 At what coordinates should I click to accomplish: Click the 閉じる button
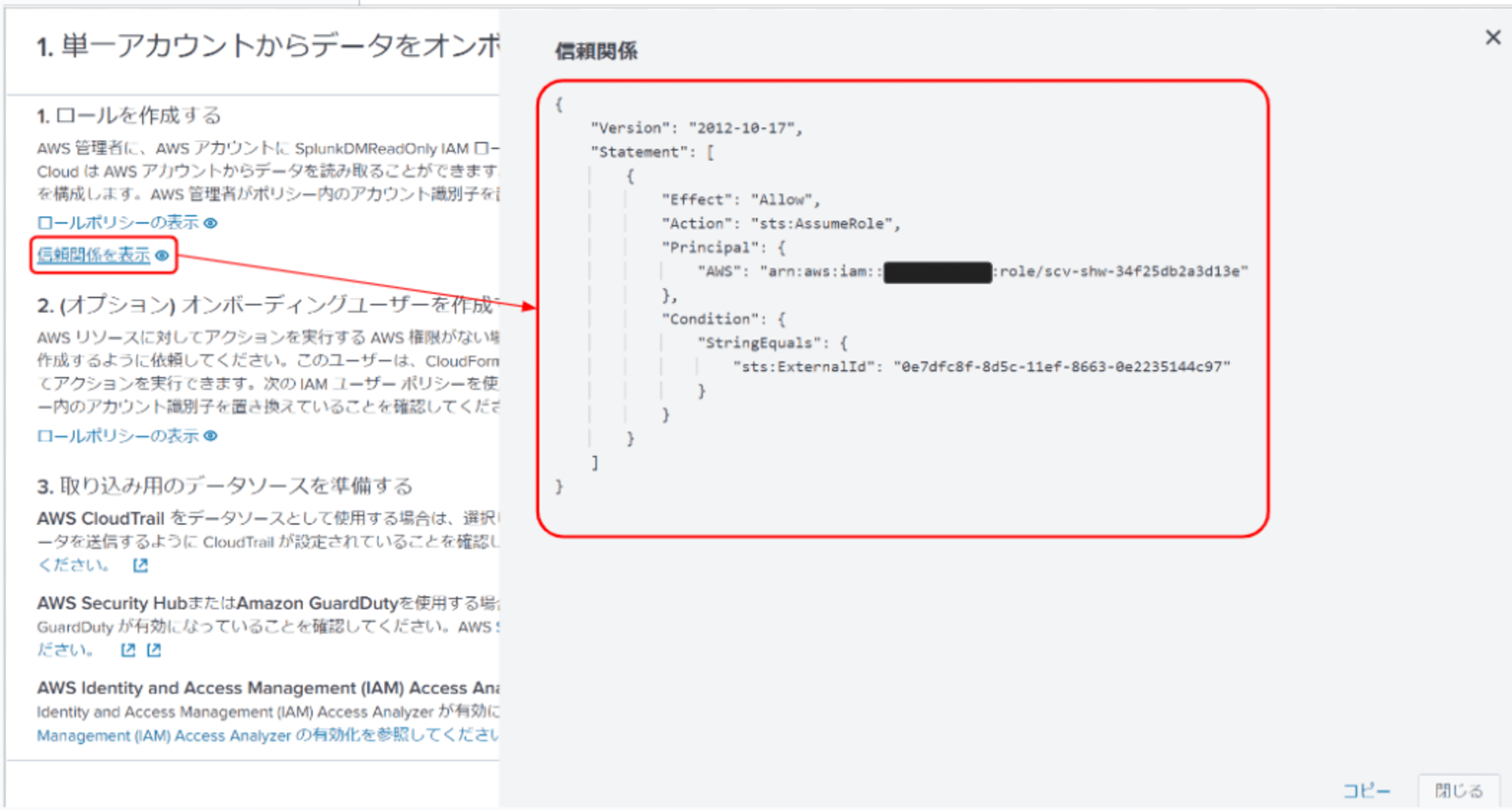tap(1458, 791)
